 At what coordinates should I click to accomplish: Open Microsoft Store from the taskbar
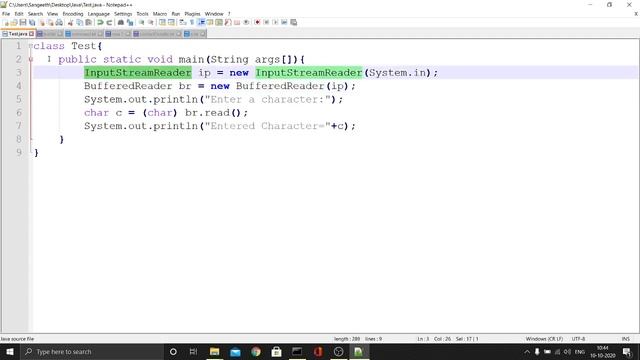276,351
